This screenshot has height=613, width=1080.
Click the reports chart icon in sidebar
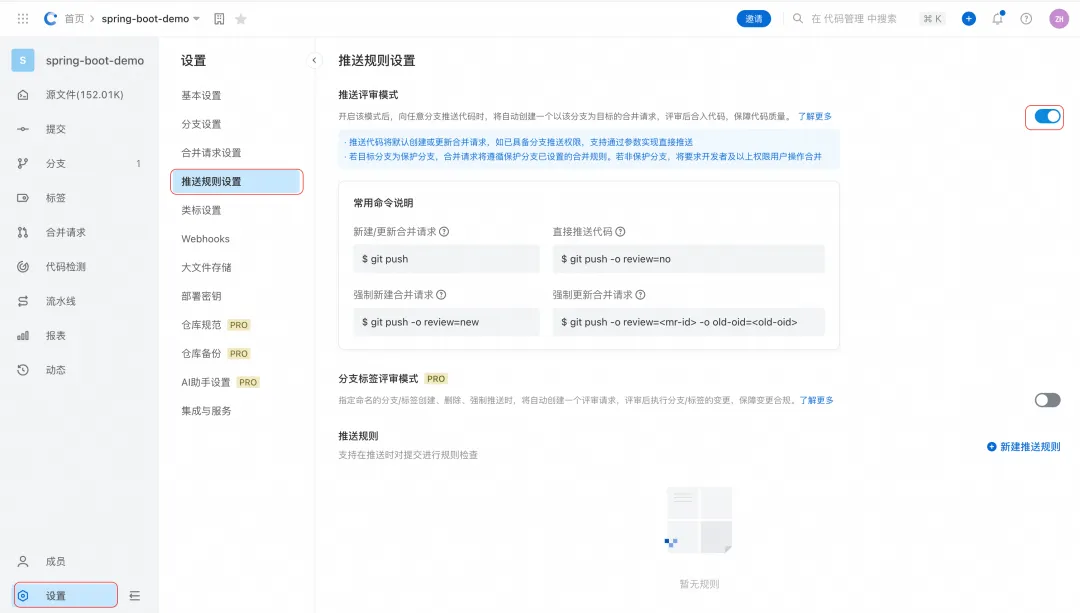click(x=23, y=335)
